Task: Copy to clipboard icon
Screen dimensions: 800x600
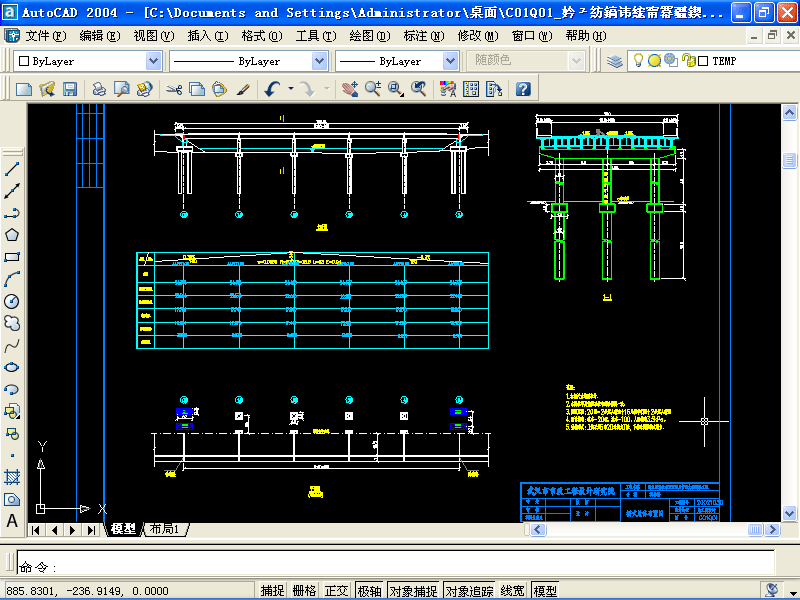Action: (x=197, y=89)
